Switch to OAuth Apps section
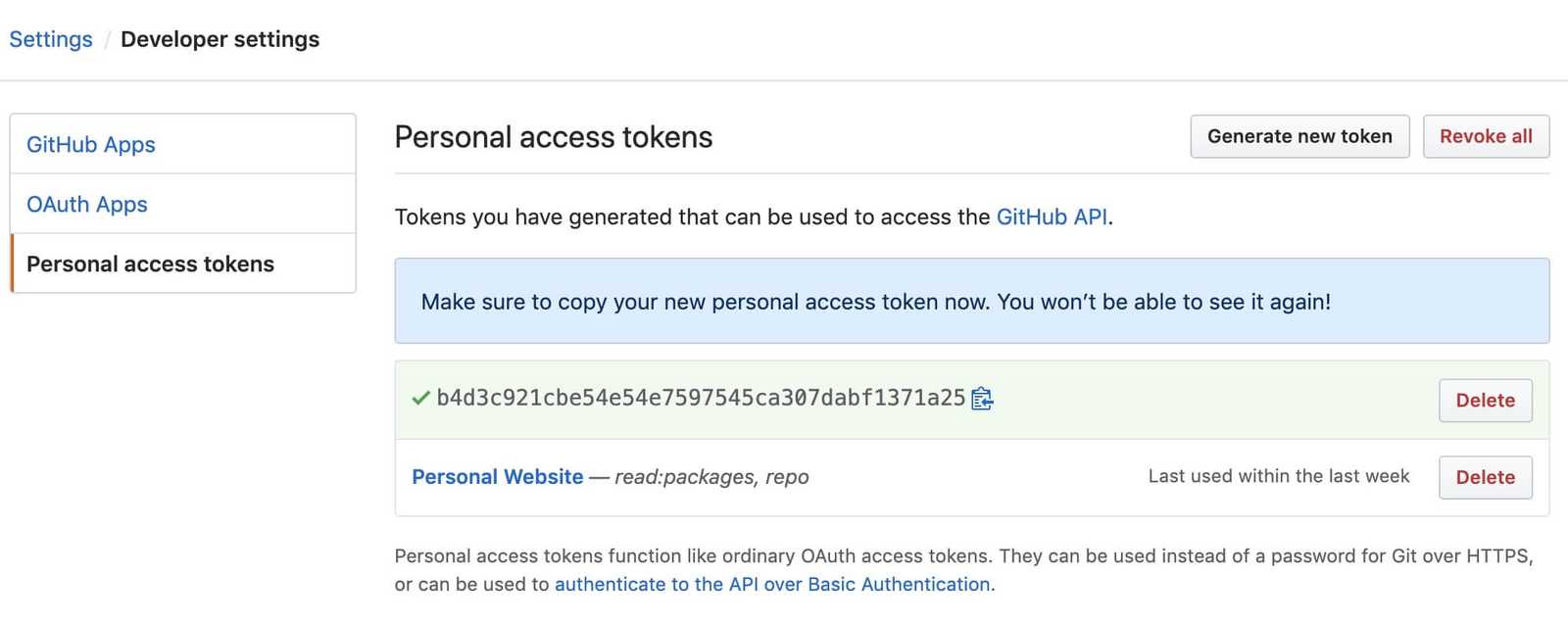 [86, 204]
